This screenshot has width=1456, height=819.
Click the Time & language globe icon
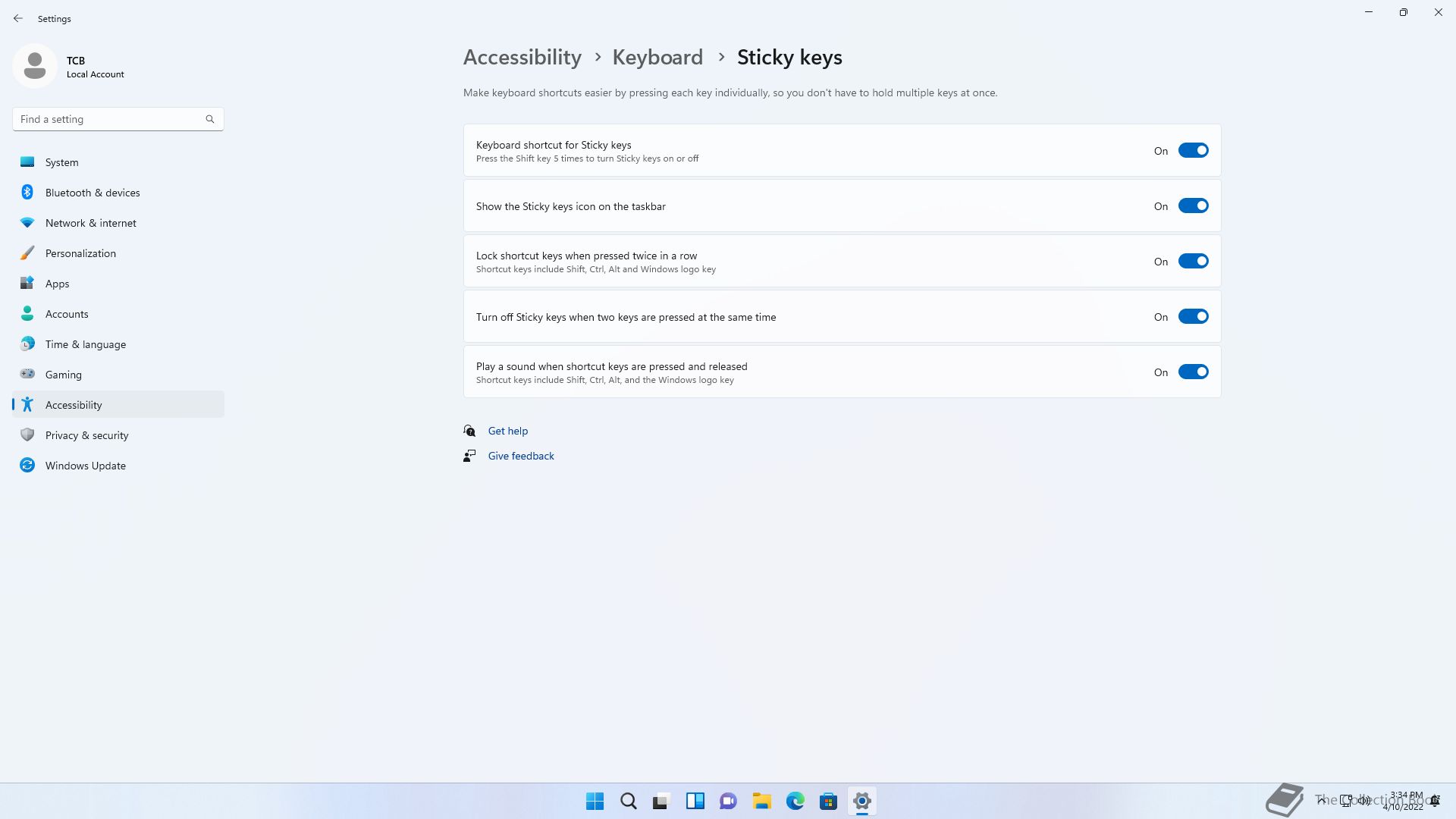click(x=27, y=344)
